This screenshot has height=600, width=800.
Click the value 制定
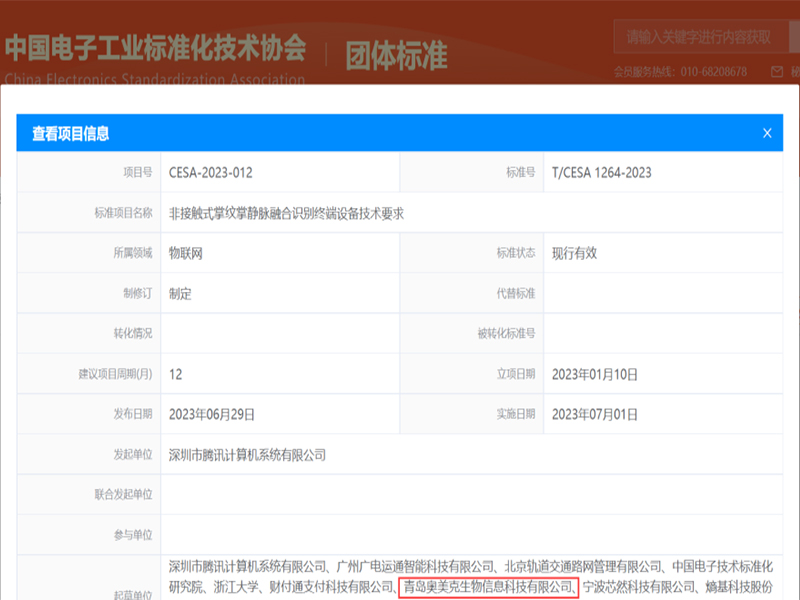[180, 293]
